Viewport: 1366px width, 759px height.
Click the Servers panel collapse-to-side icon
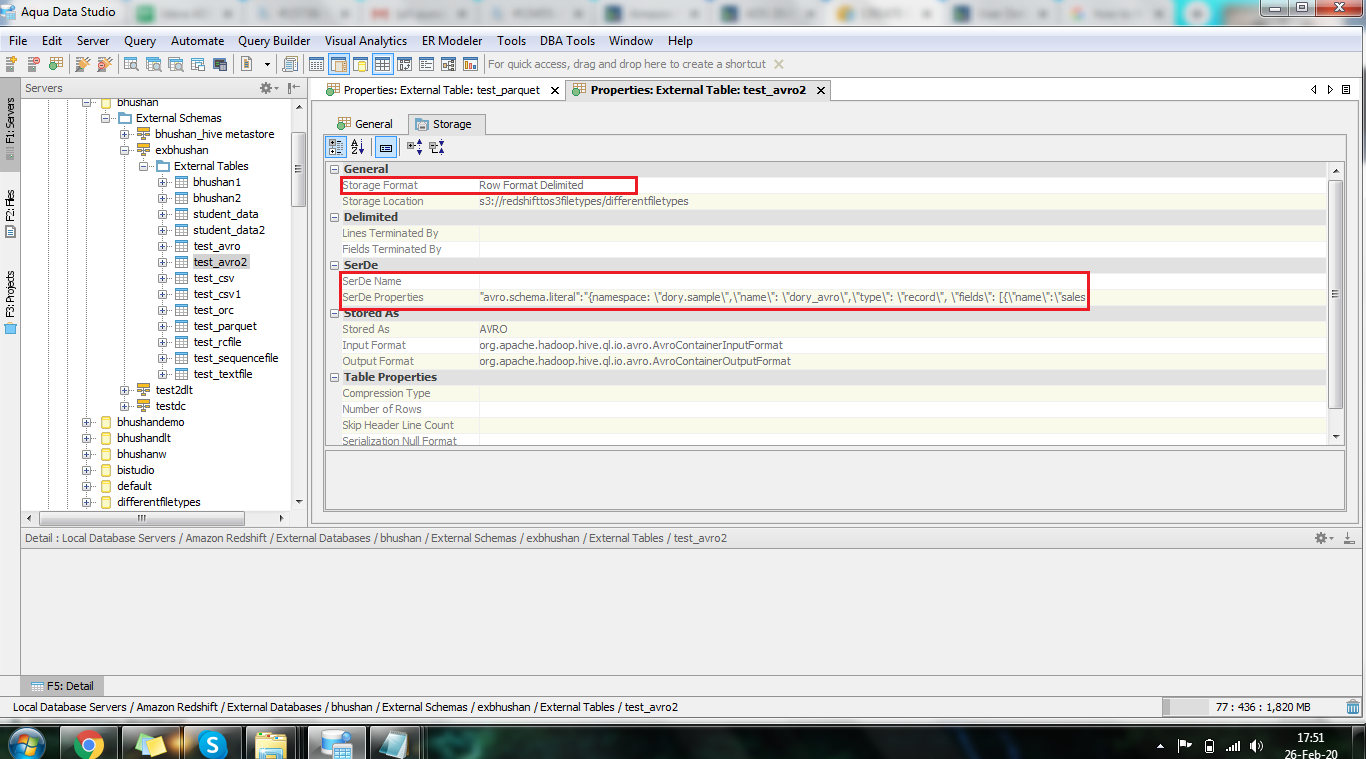coord(294,88)
